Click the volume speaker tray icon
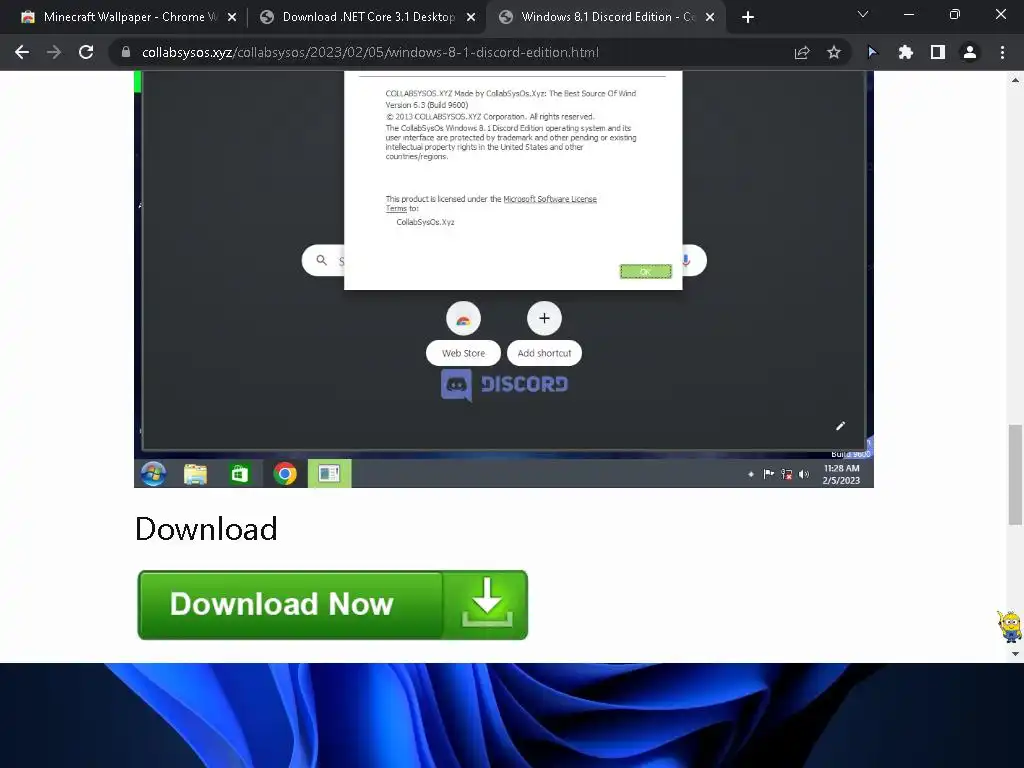The height and width of the screenshot is (768, 1024). click(x=803, y=474)
